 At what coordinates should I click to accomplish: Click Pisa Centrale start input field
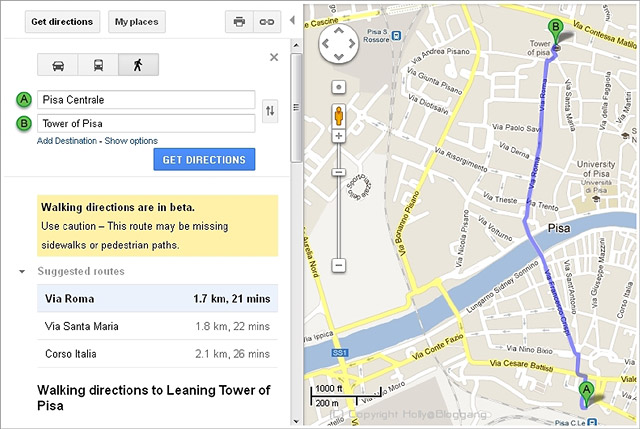point(146,100)
